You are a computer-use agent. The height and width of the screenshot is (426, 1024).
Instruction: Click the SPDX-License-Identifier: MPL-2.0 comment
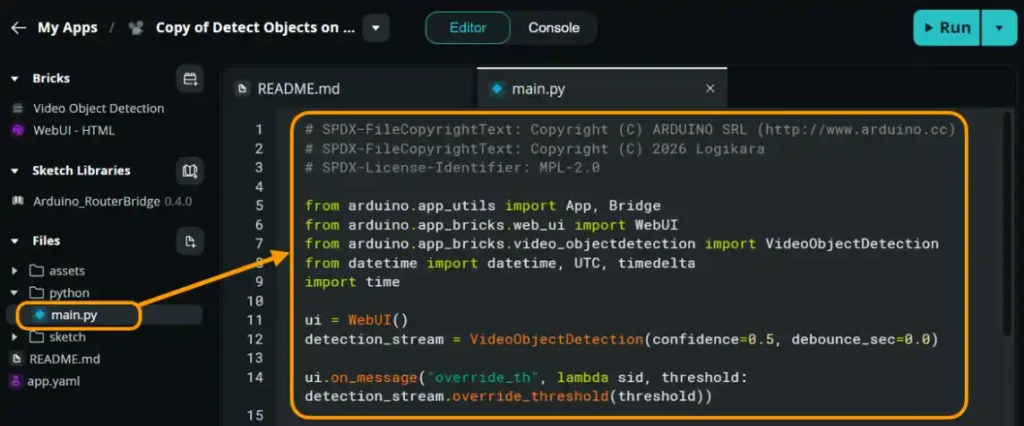(x=453, y=168)
